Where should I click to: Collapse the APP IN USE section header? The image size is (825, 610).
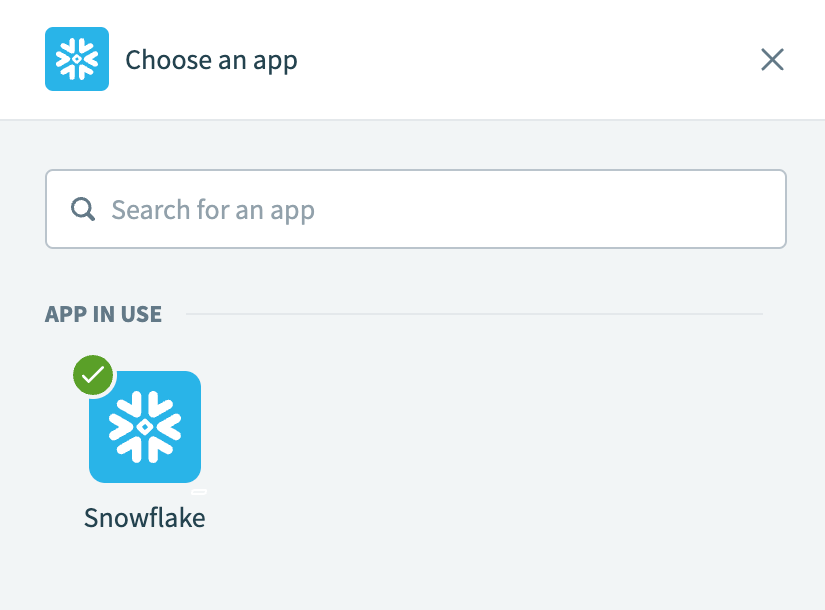point(103,313)
